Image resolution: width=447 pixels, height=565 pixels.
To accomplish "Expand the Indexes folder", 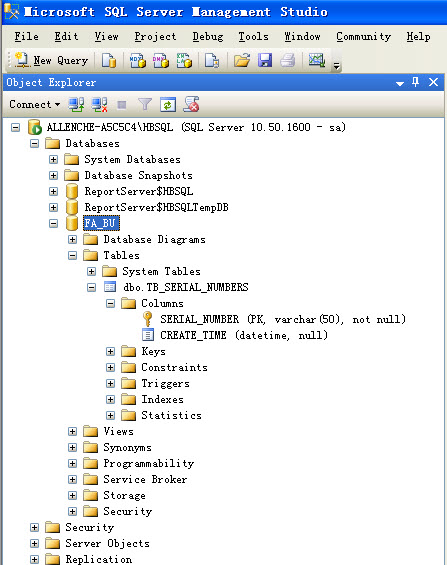I will pos(111,399).
